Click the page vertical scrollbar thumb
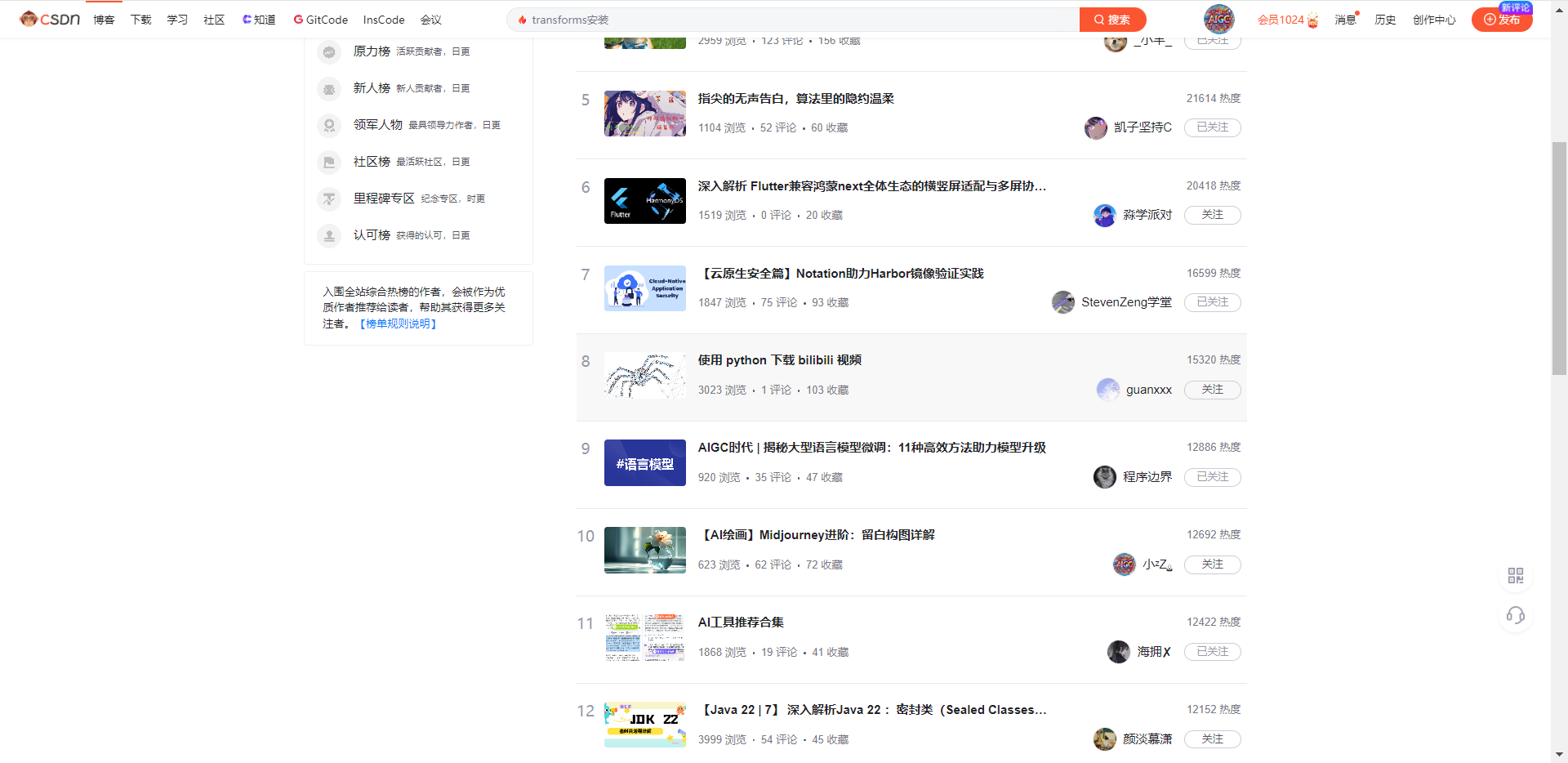 pos(1560,258)
